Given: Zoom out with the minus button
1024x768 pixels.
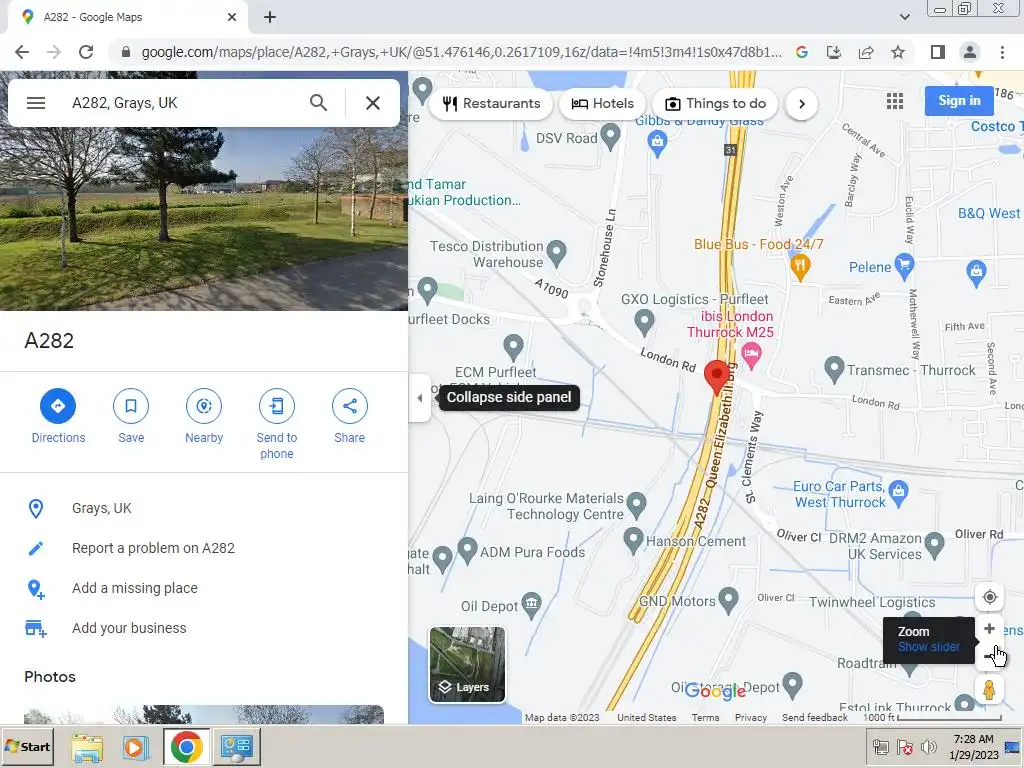Looking at the screenshot, I should click(x=989, y=656).
